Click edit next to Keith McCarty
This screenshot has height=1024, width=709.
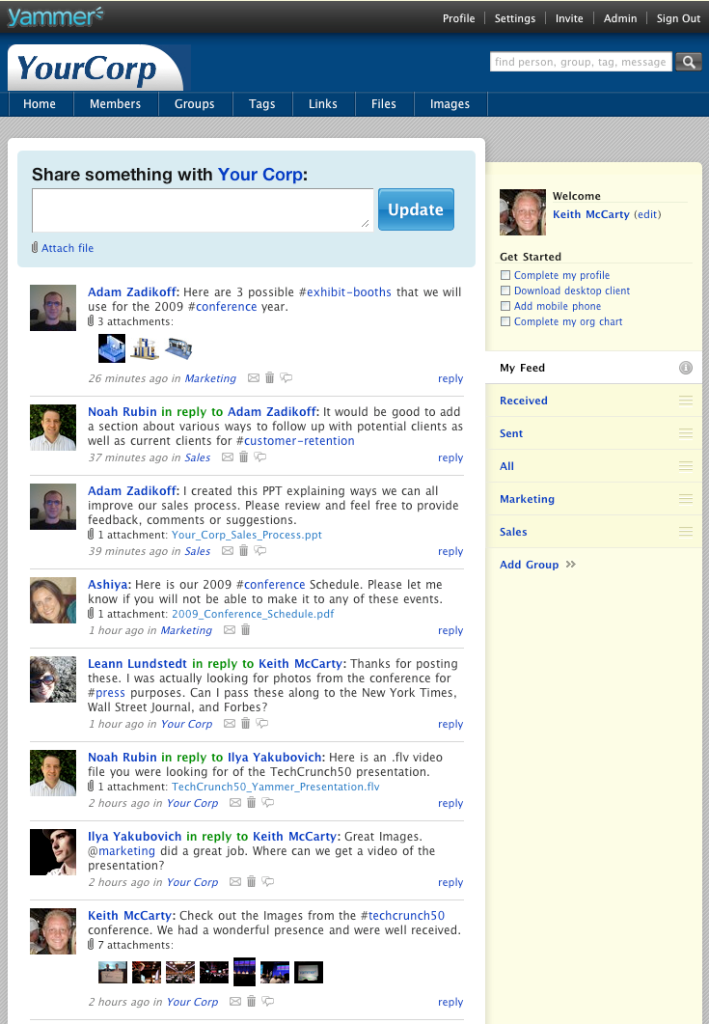[x=648, y=214]
